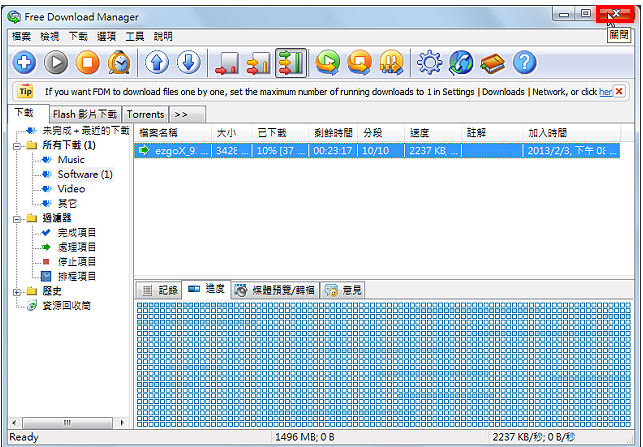This screenshot has height=447, width=643.
Task: Sort by 速度 column header
Action: coord(433,132)
